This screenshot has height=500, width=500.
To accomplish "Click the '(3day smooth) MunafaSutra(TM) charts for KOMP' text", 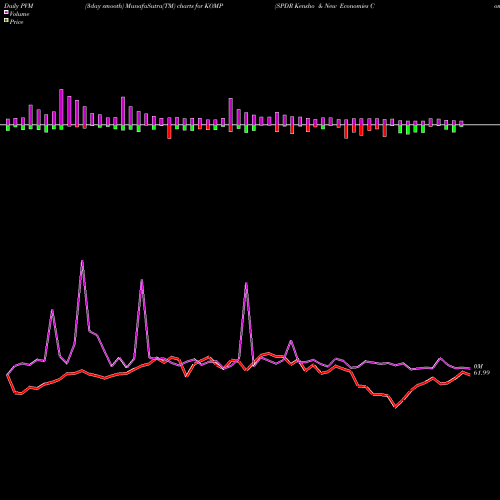I will 154,6.
